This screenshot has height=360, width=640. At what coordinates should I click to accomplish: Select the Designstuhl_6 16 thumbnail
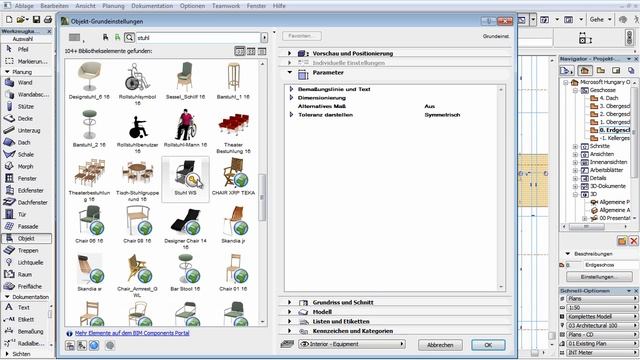pos(89,80)
